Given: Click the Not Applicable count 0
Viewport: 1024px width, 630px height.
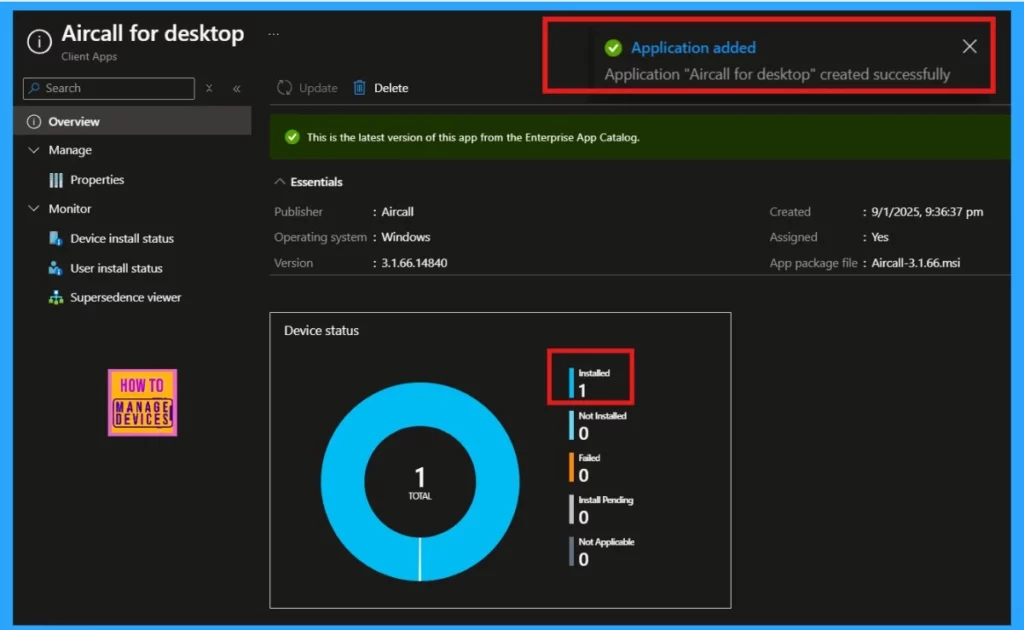Looking at the screenshot, I should click(x=583, y=559).
